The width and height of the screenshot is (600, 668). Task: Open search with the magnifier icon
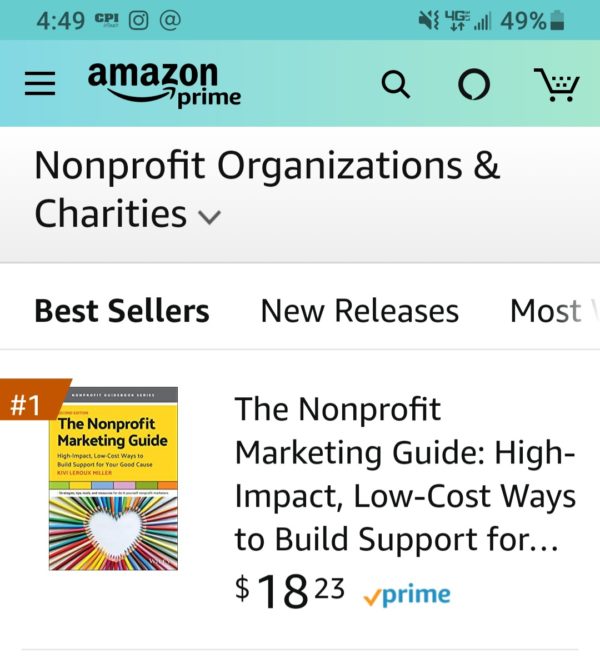coord(395,84)
